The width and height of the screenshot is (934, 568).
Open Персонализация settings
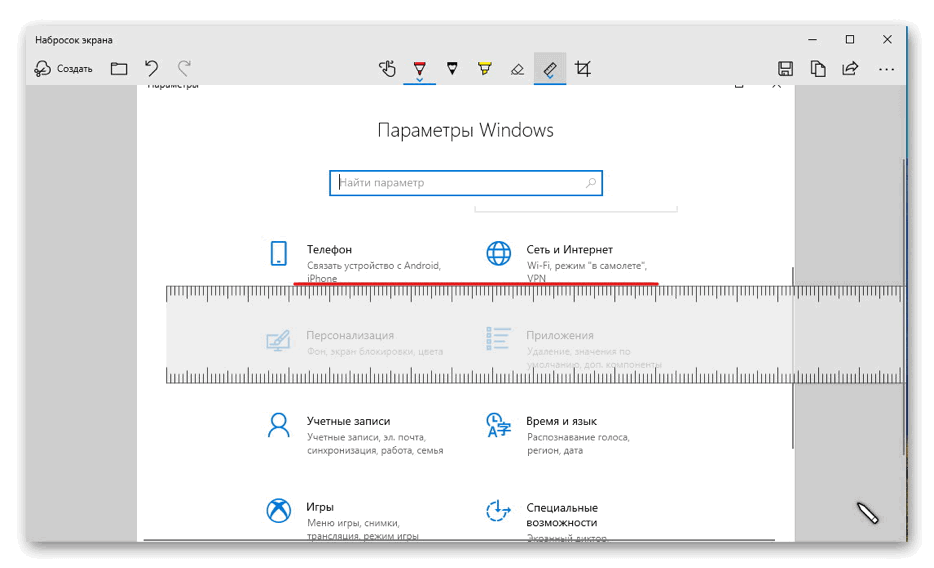[356, 342]
